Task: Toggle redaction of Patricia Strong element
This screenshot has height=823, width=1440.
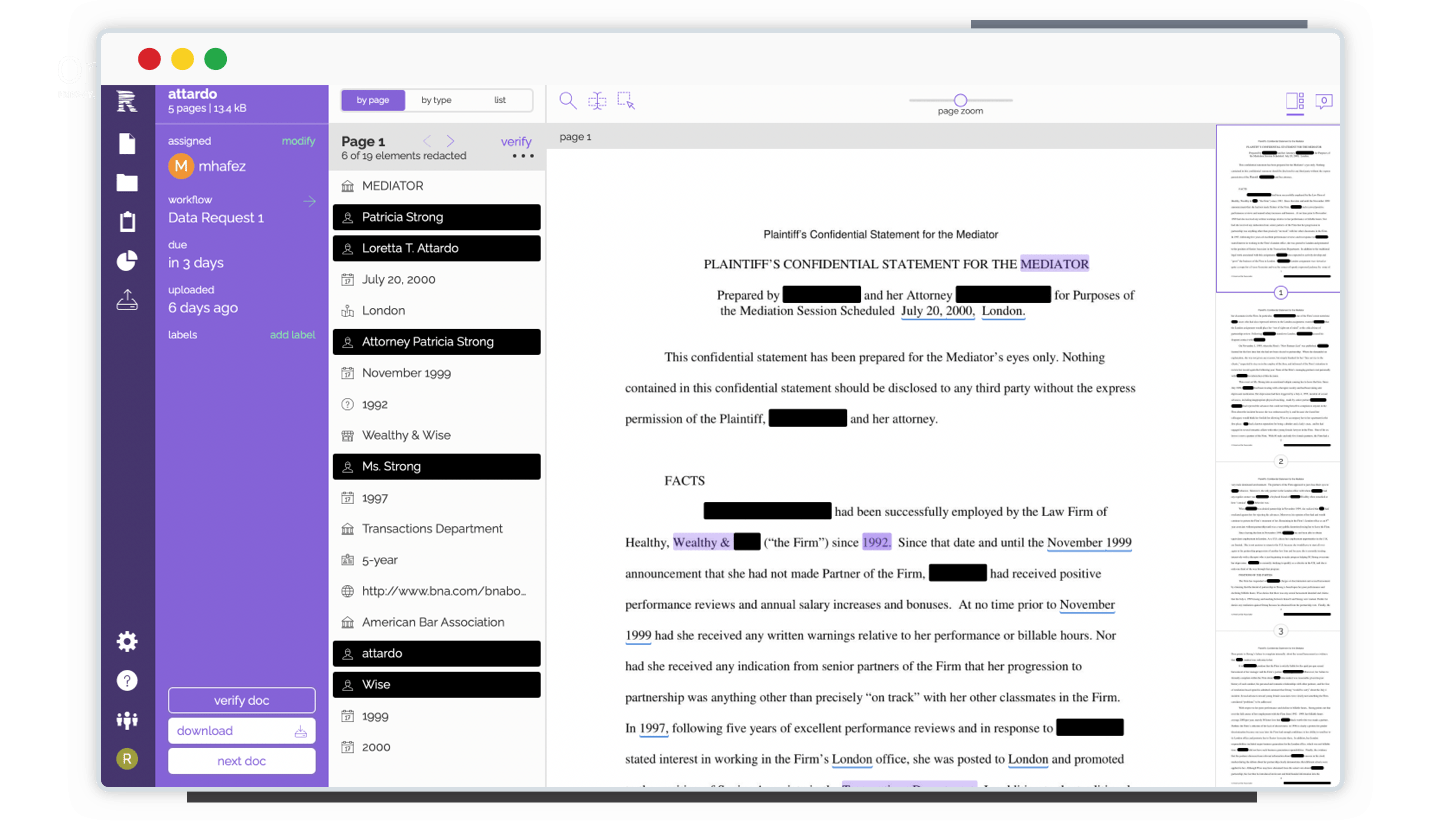Action: [x=437, y=217]
